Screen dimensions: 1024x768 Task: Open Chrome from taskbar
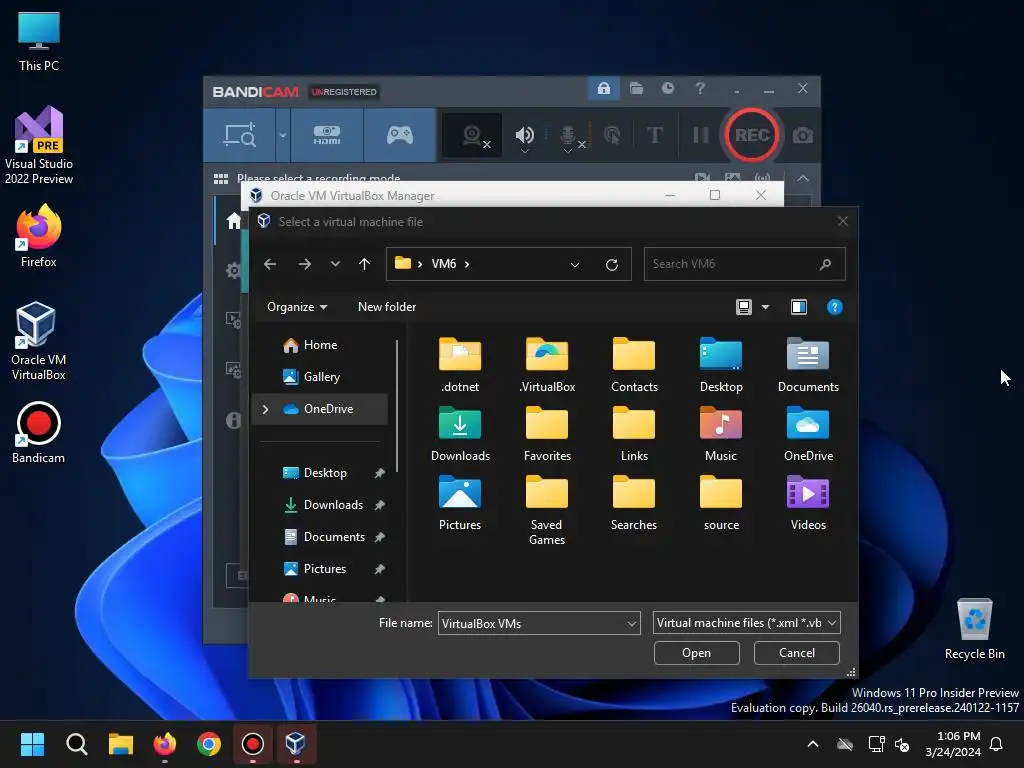pos(209,744)
